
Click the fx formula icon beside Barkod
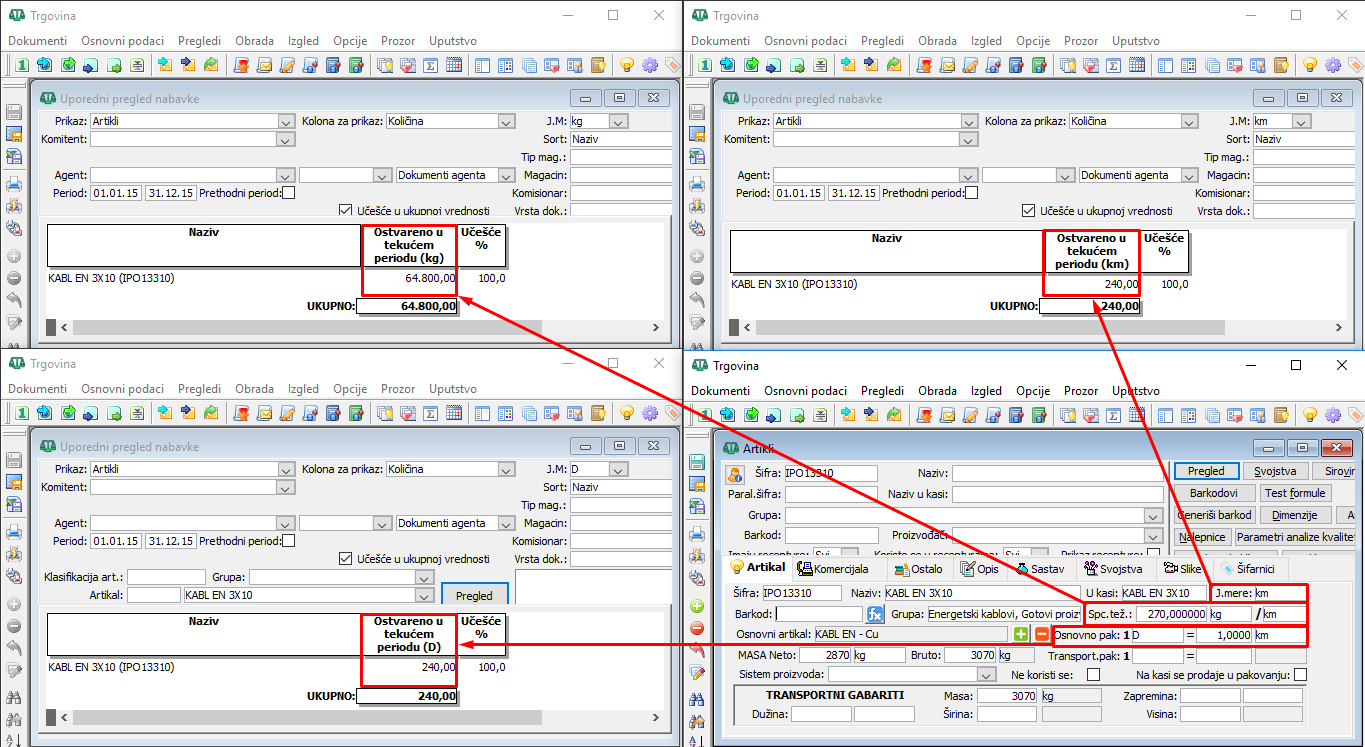point(875,614)
